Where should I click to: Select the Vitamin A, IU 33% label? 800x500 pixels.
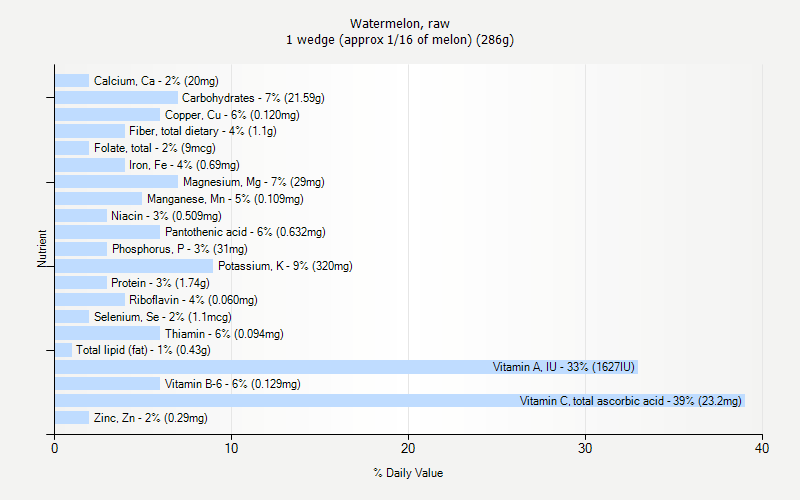[x=564, y=367]
